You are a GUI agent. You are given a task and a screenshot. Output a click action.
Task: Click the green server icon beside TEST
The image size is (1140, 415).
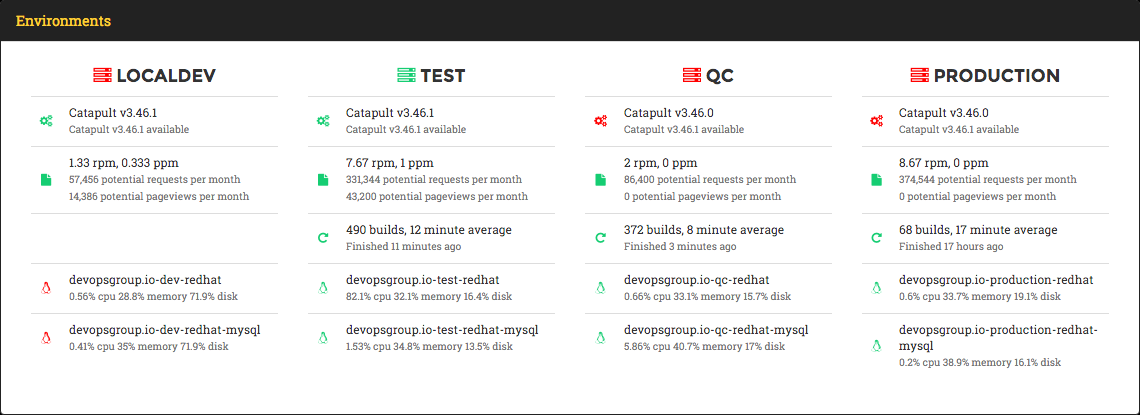[406, 76]
